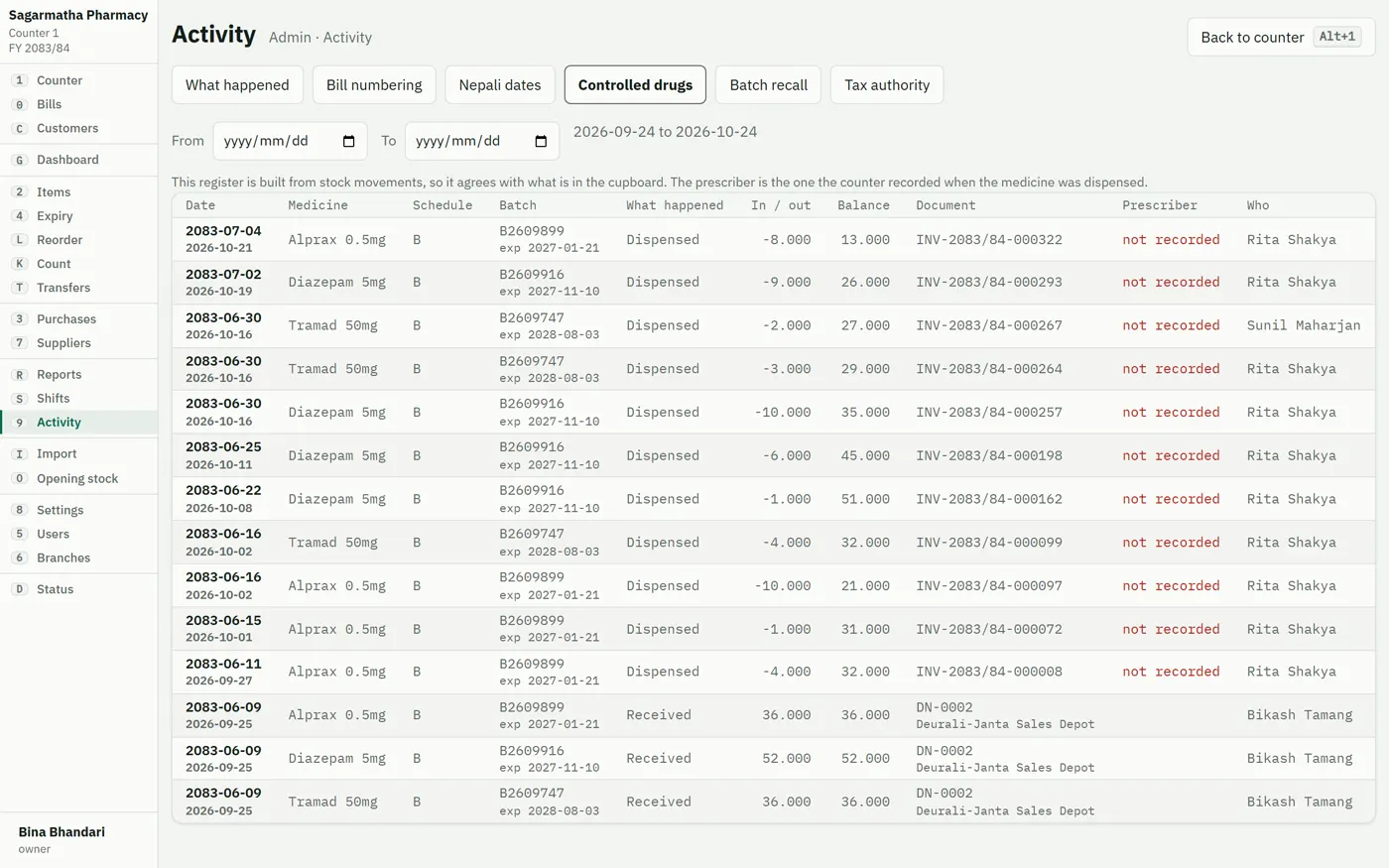Screen dimensions: 1389x868
Task: Click the 2026-09-24 to 2026-10-24 range text
Action: [665, 132]
